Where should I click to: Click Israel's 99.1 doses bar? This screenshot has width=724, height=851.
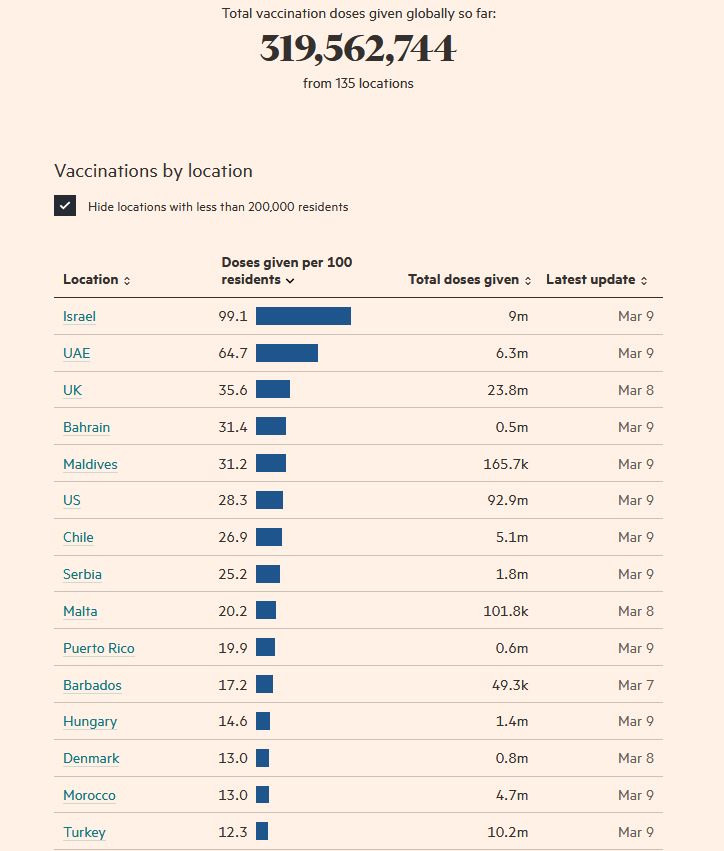coord(303,316)
